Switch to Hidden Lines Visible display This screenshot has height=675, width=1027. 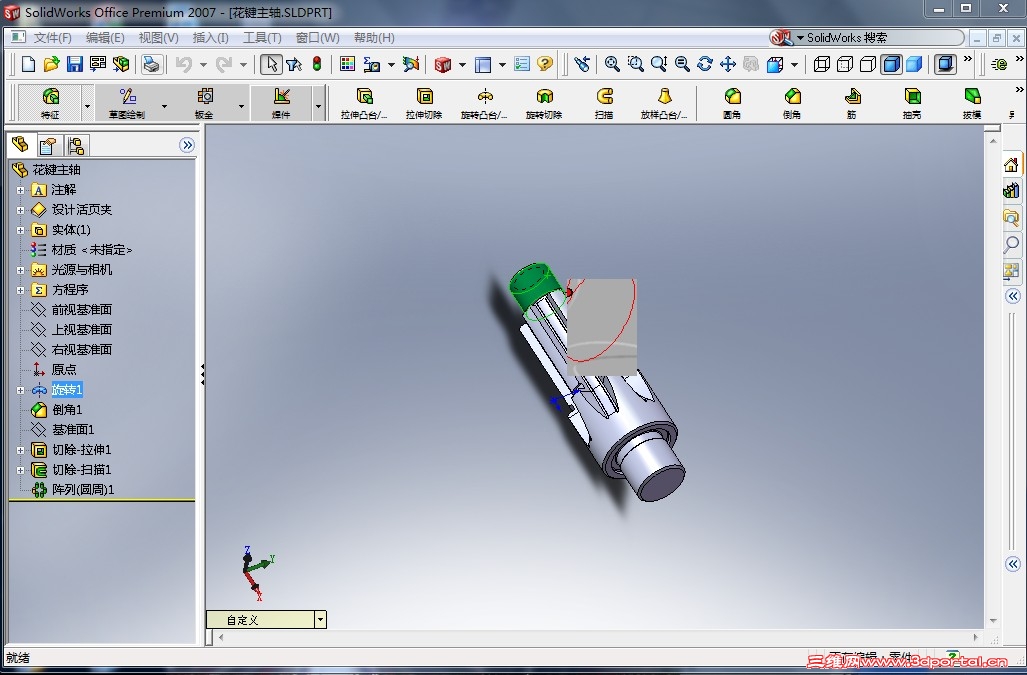pos(845,64)
